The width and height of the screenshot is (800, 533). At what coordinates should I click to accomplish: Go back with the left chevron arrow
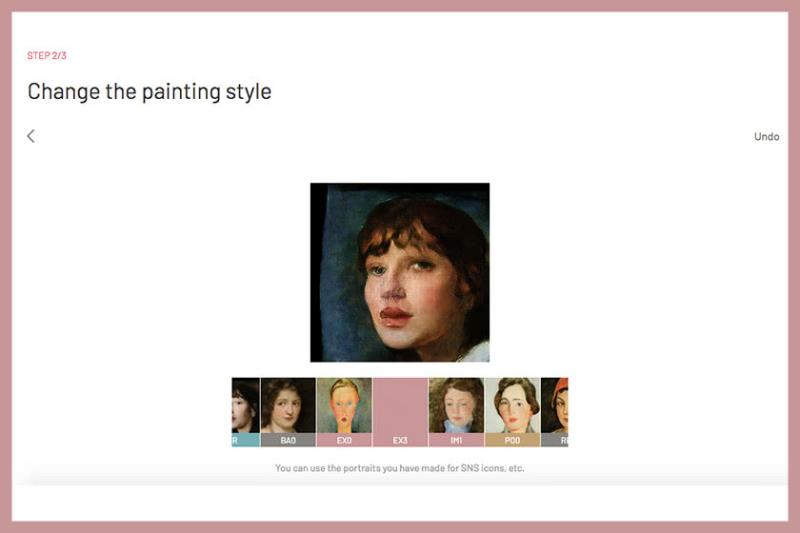(x=31, y=136)
